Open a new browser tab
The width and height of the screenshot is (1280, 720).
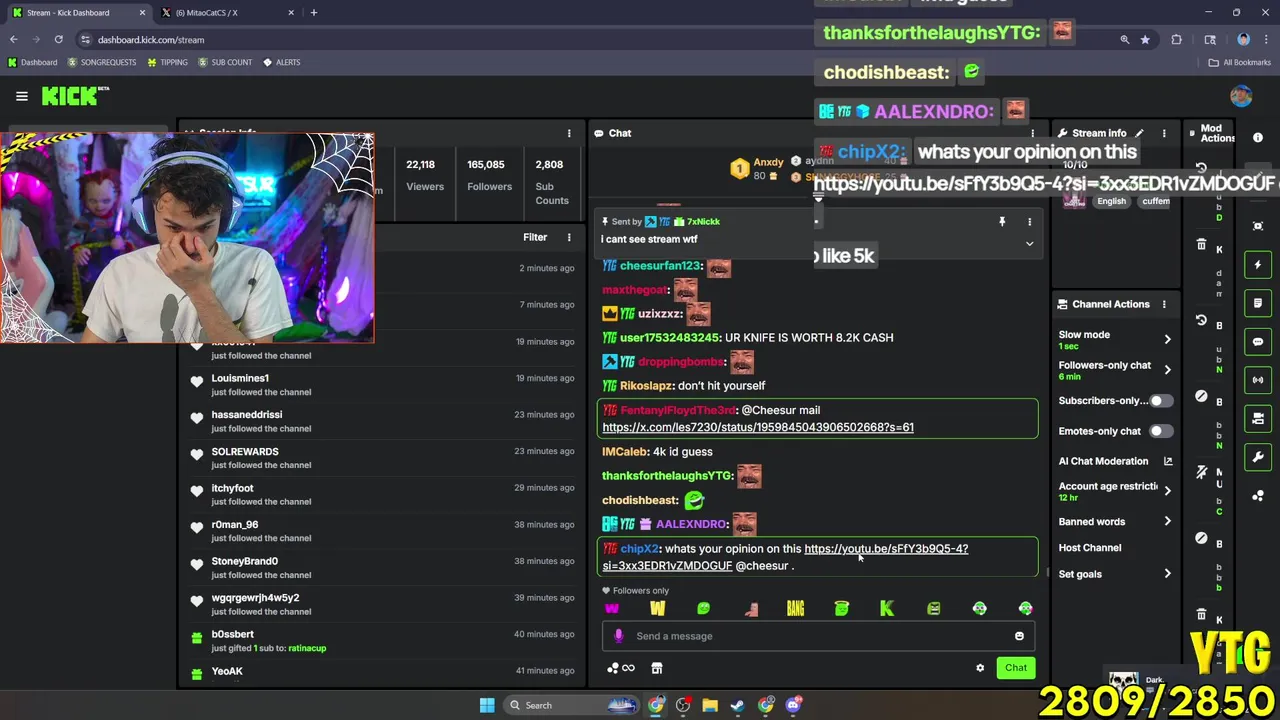click(313, 13)
